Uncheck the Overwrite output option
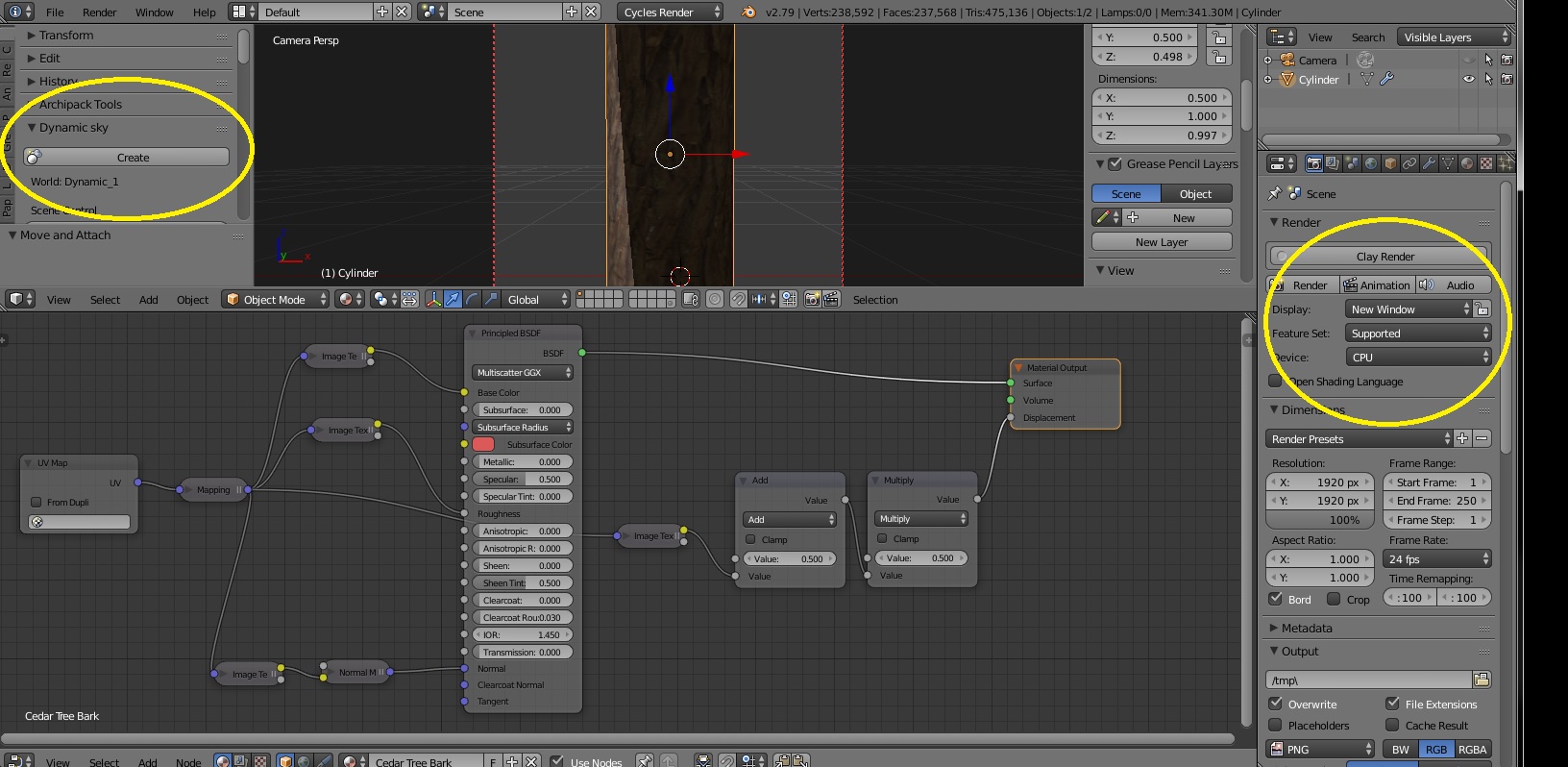The height and width of the screenshot is (767, 1568). [x=1276, y=704]
